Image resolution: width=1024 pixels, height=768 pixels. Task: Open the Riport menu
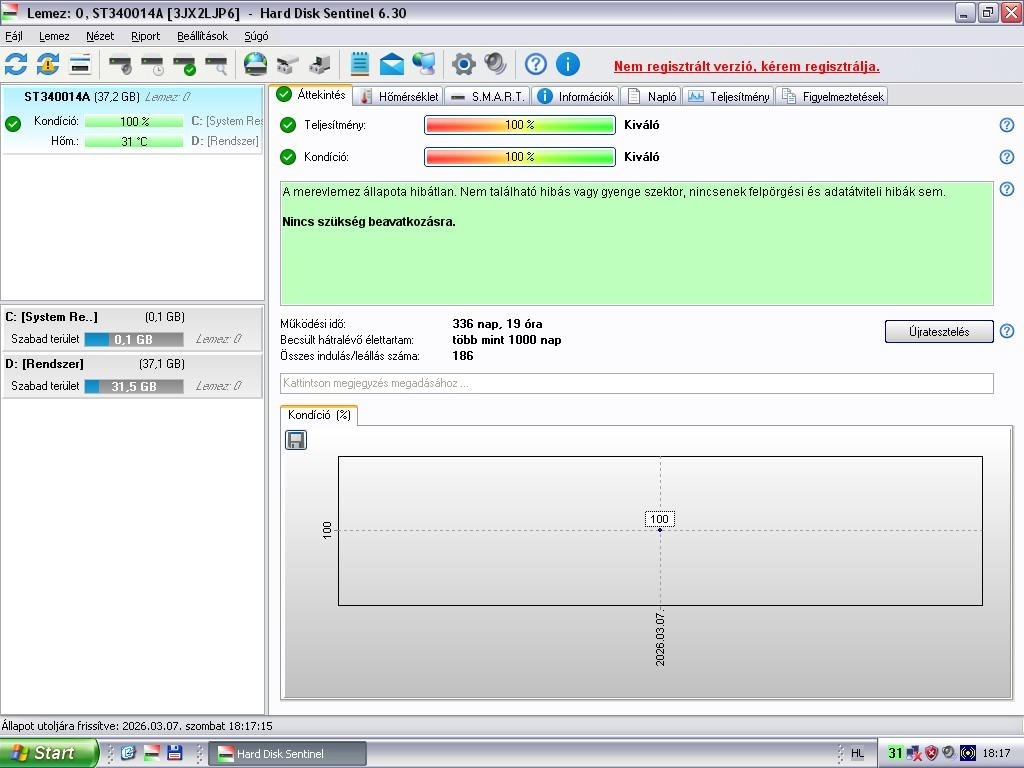(x=146, y=37)
